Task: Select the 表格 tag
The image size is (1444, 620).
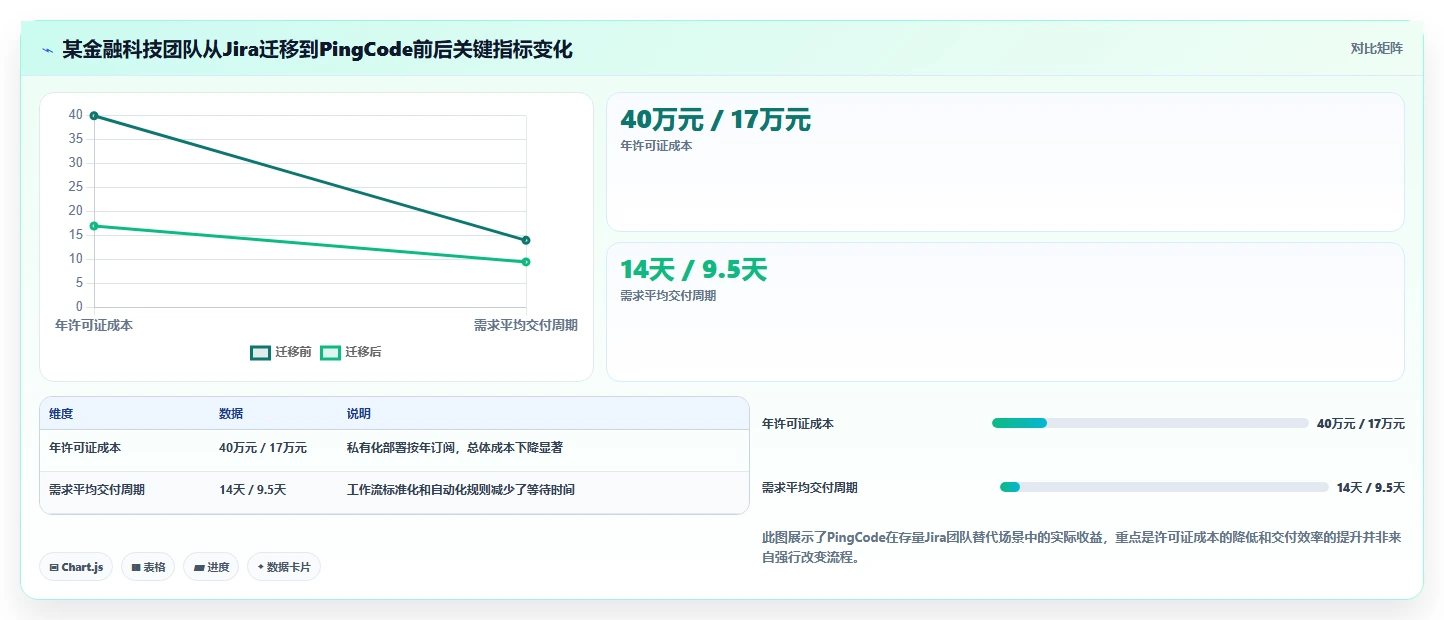Action: 148,567
